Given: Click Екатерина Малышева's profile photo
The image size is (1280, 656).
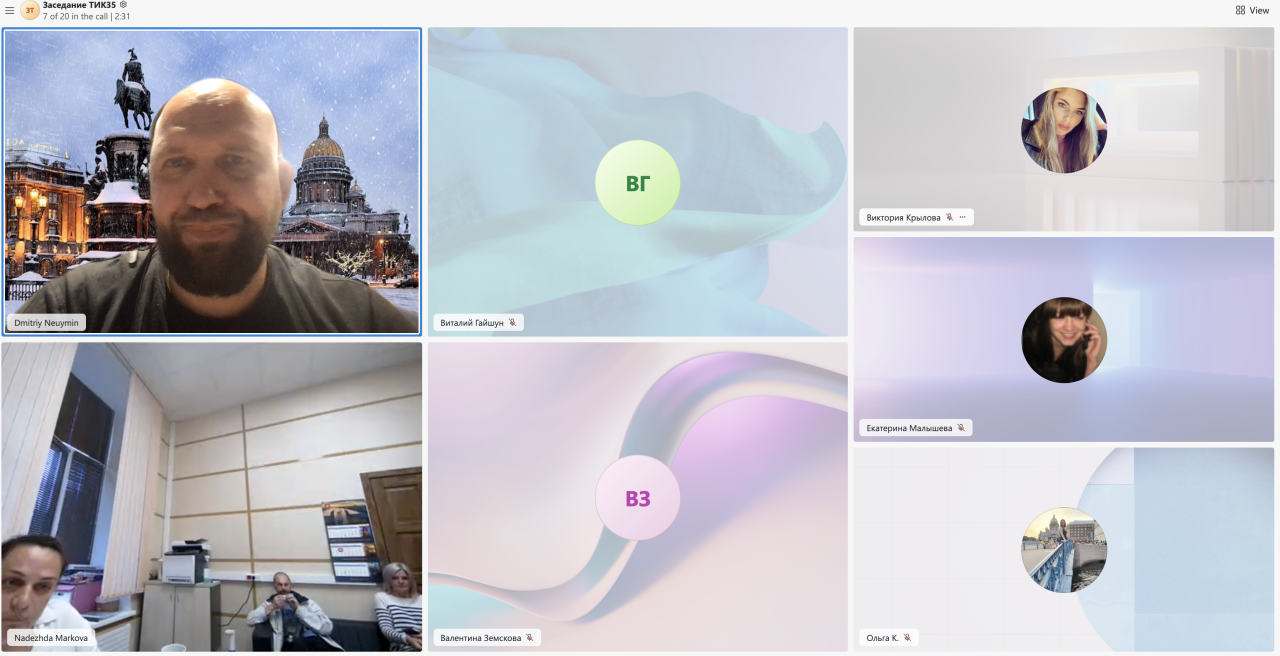Looking at the screenshot, I should [1064, 340].
